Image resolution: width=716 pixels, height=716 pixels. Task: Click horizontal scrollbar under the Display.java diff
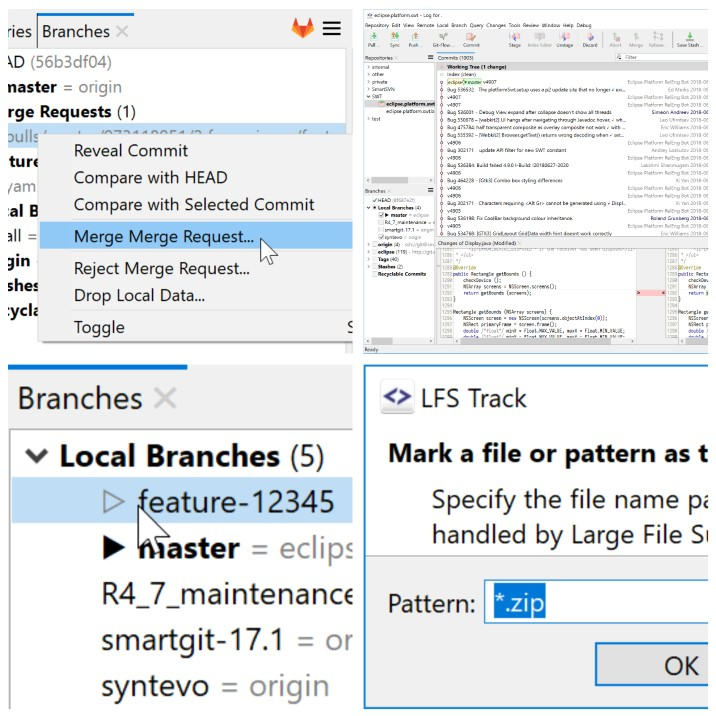click(536, 341)
